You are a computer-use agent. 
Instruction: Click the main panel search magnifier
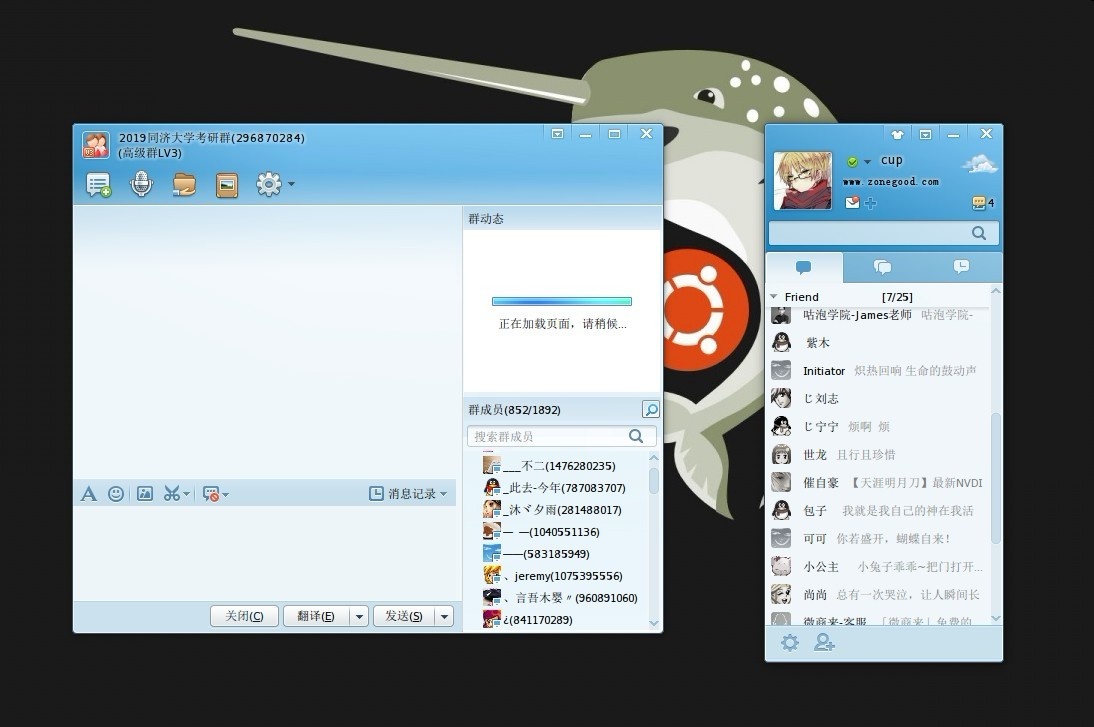point(979,233)
